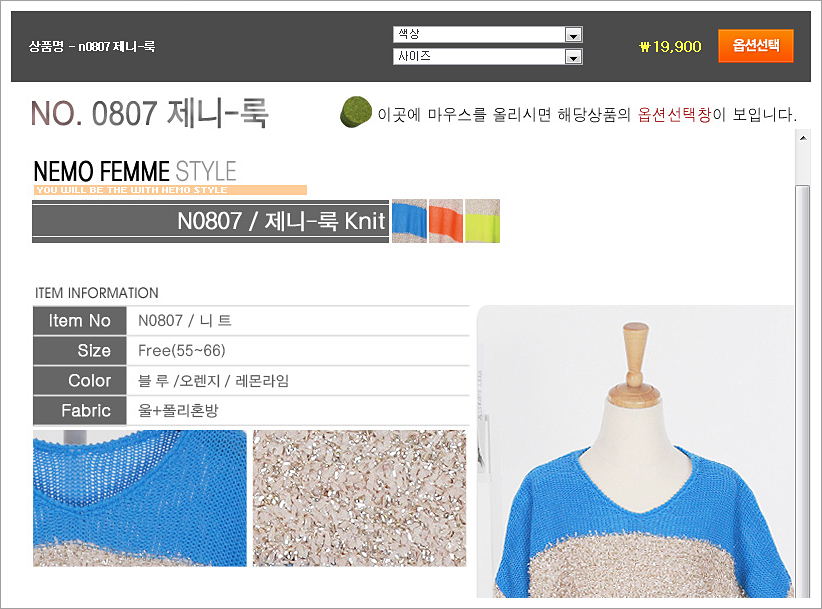Click the ₩19,900 price label

[x=670, y=47]
